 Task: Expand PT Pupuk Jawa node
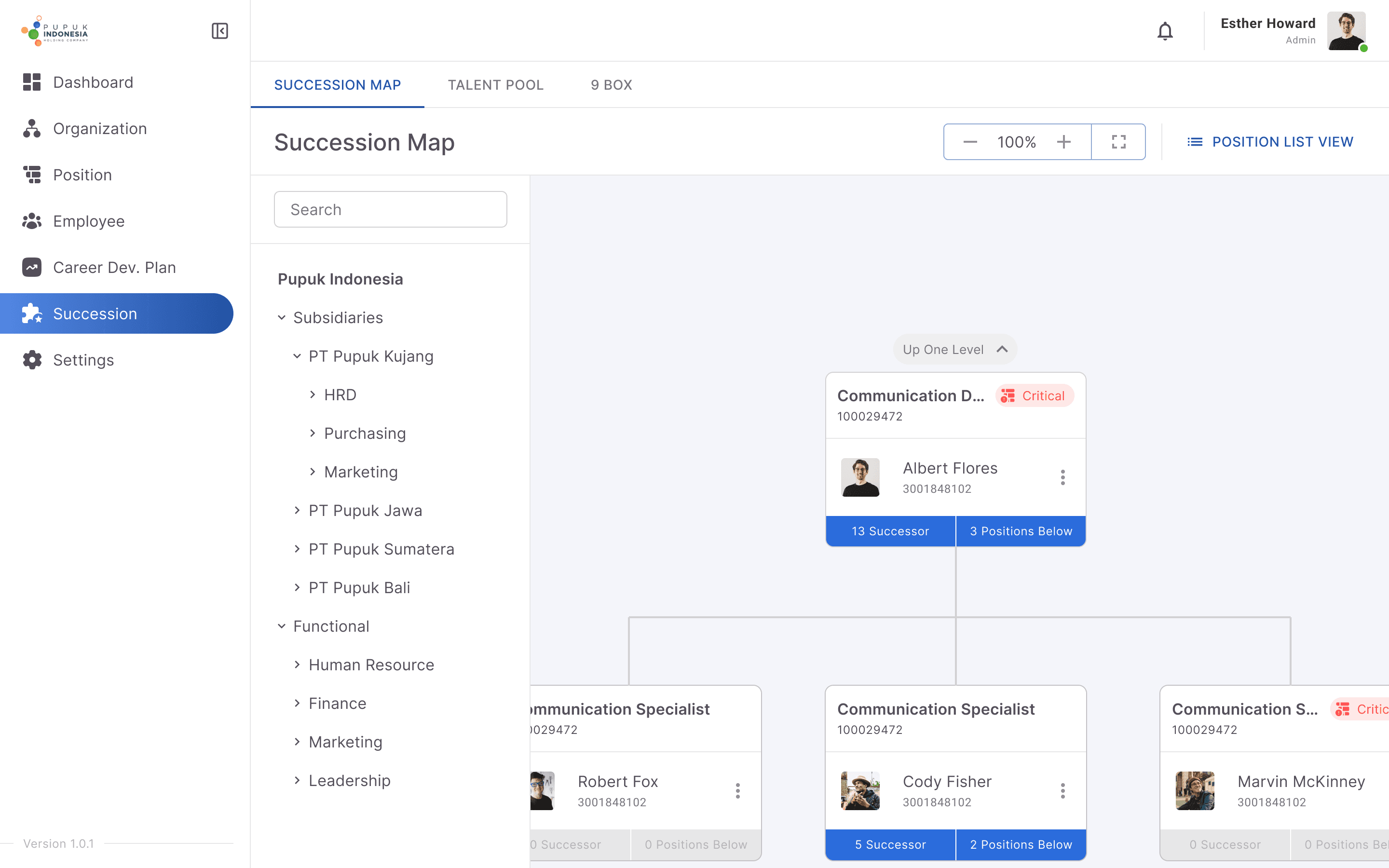click(297, 510)
